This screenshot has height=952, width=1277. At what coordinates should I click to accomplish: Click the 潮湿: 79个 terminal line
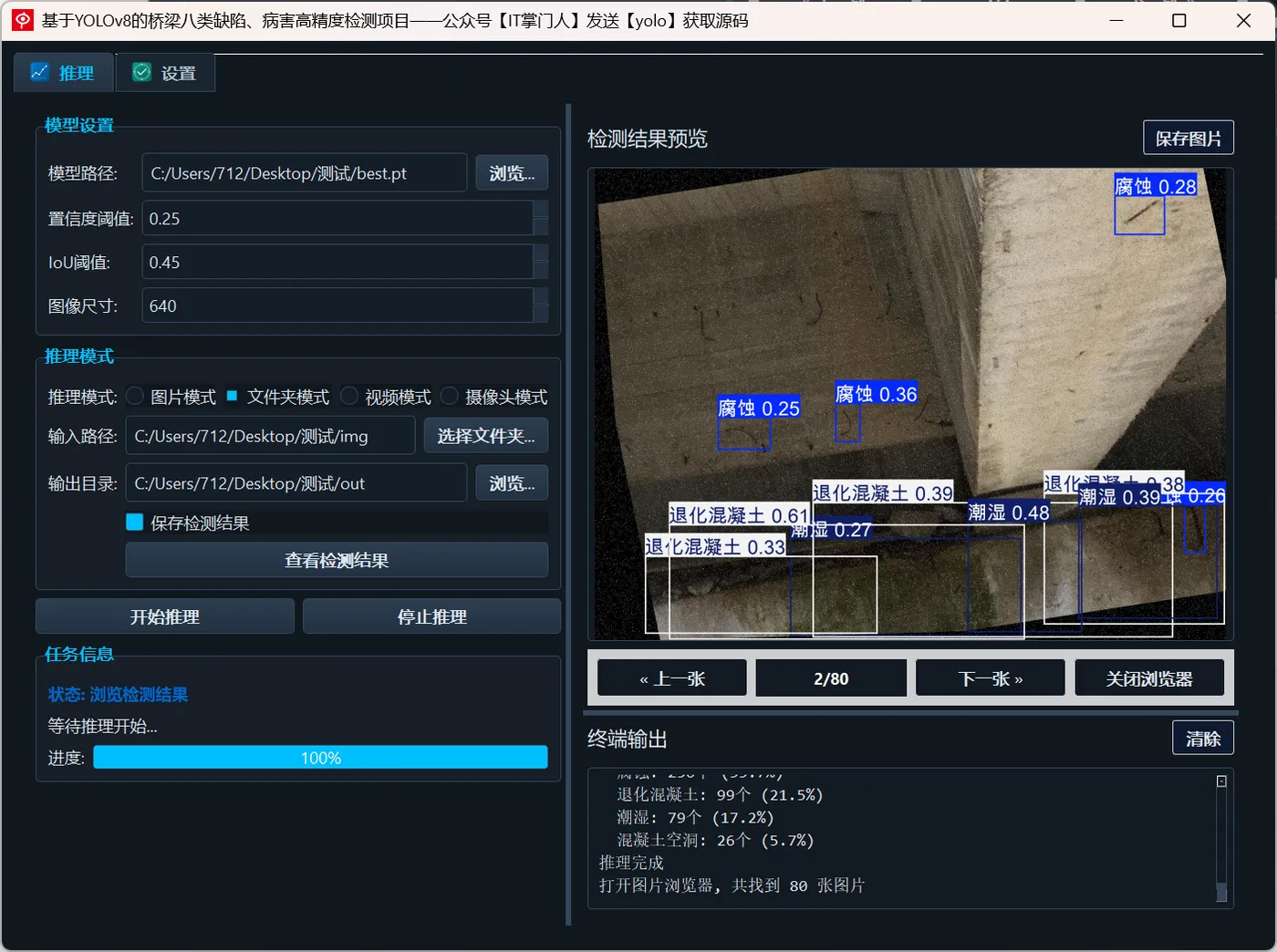(x=695, y=817)
